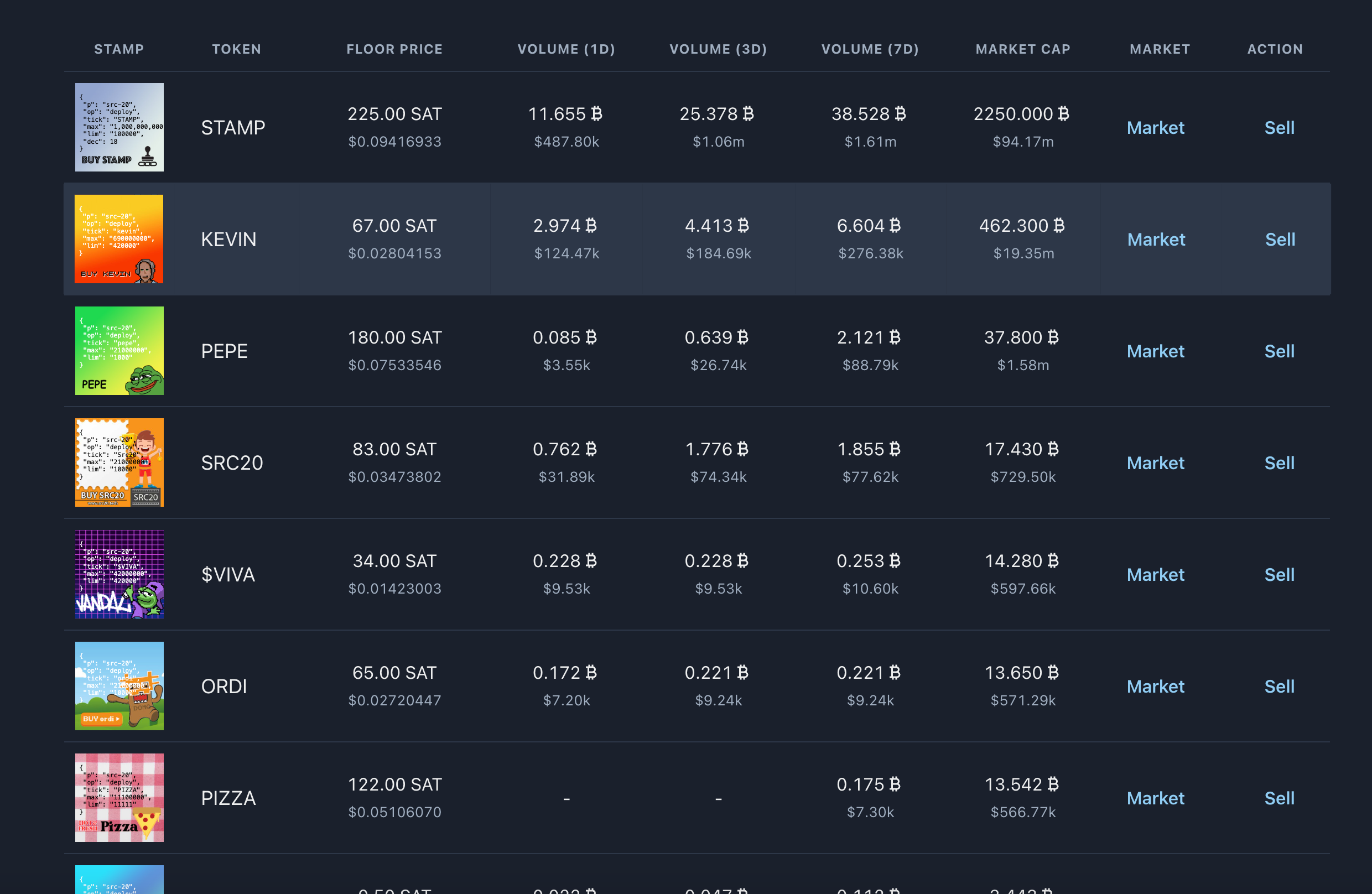Click the Volume (7D) column header
1372x894 pixels.
tap(870, 50)
